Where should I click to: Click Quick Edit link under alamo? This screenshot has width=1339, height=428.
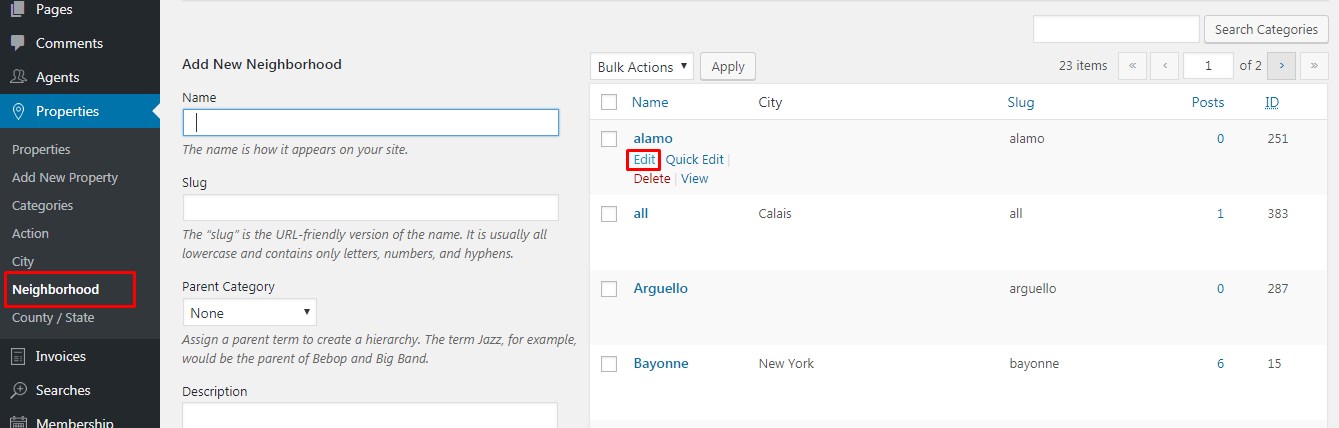click(x=694, y=159)
